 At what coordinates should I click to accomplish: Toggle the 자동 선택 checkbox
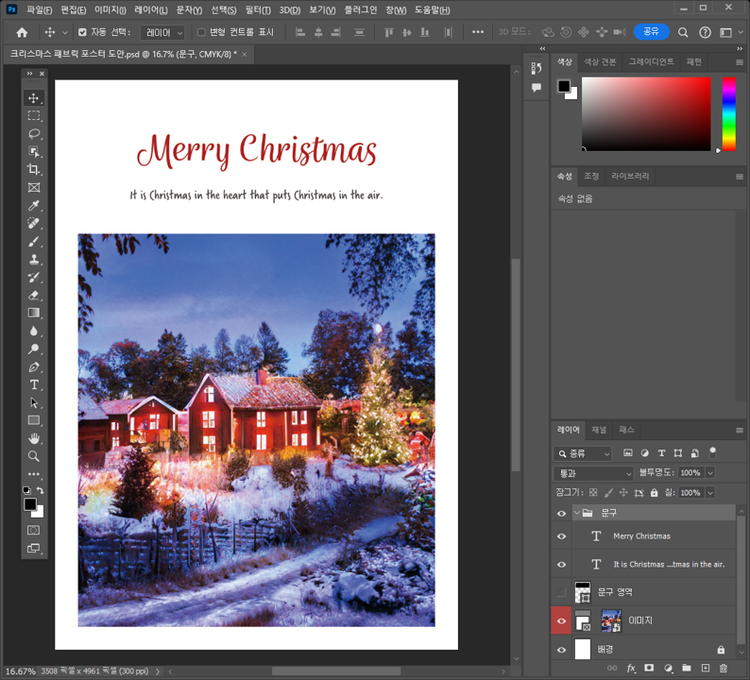pos(83,32)
